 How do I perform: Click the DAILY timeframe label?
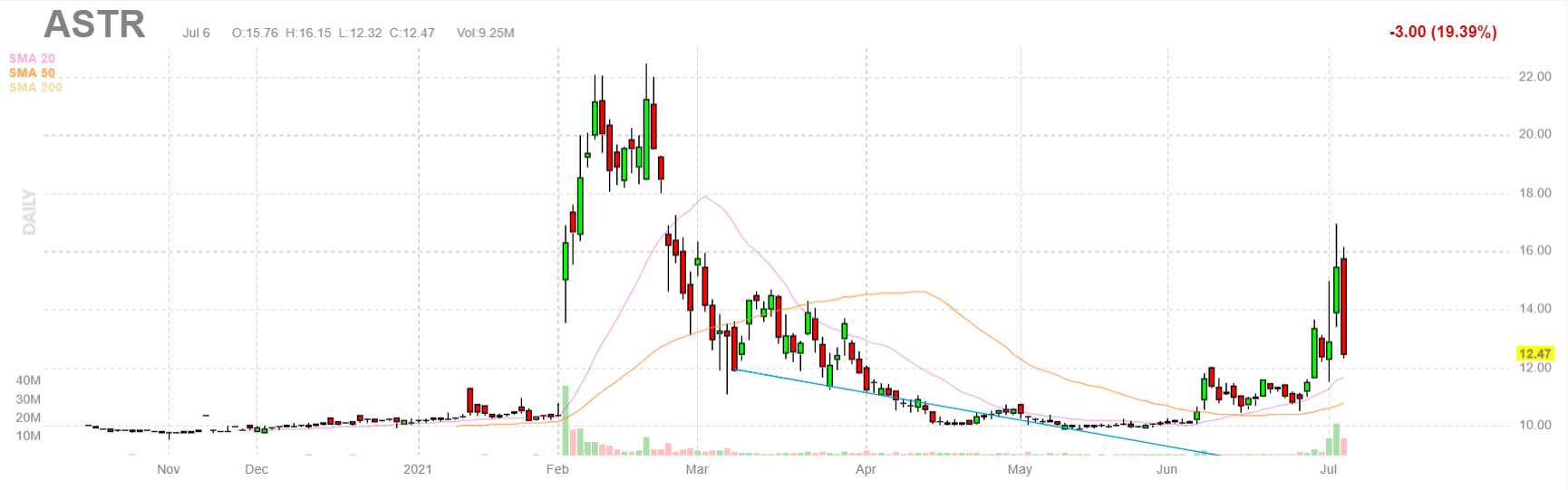coord(29,212)
